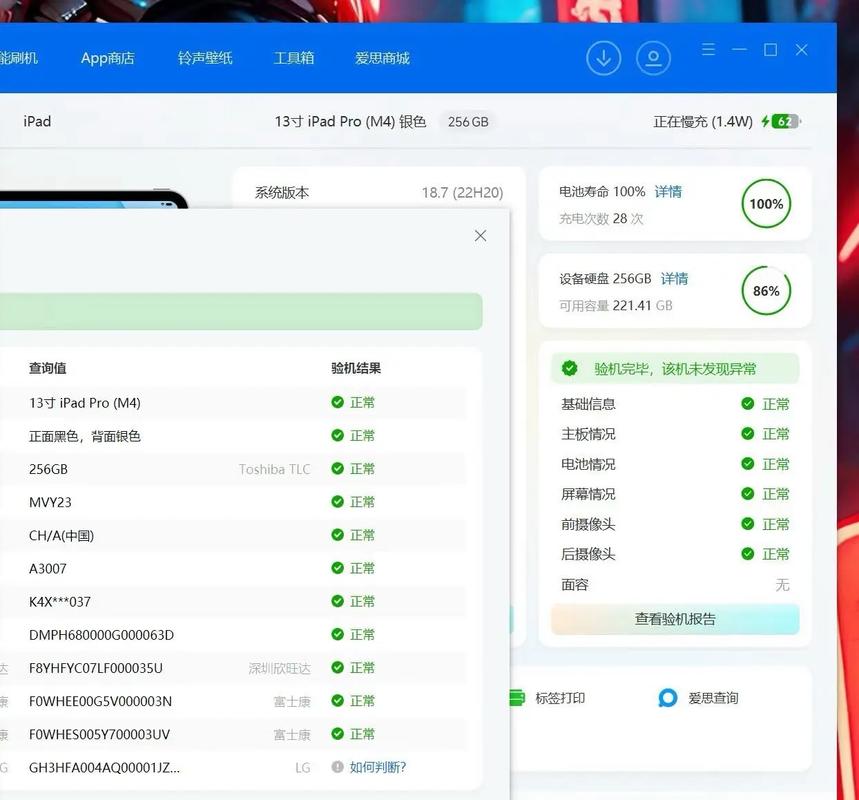Select model number MVY23
Viewport: 859px width, 800px height.
(x=50, y=502)
